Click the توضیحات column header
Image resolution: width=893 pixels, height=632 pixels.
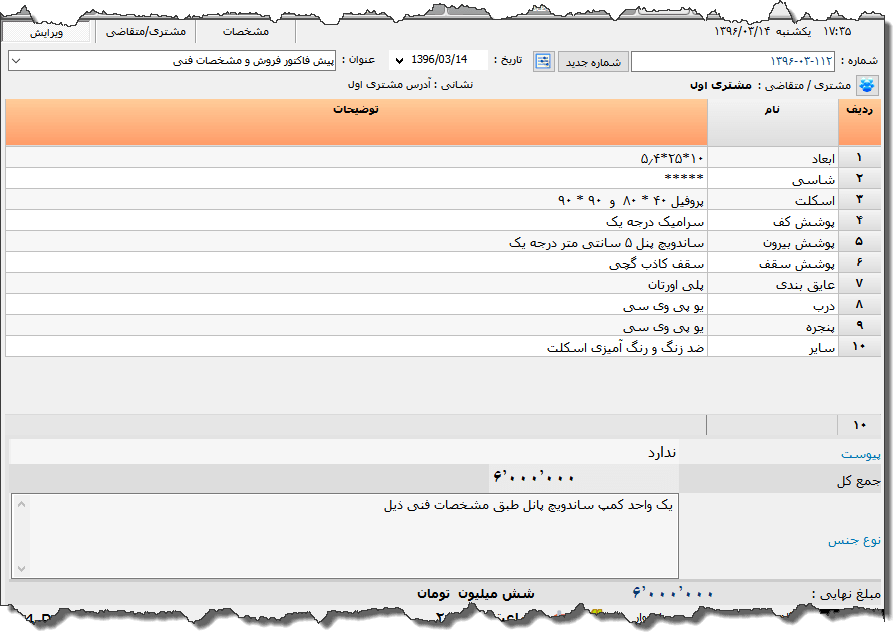(355, 111)
